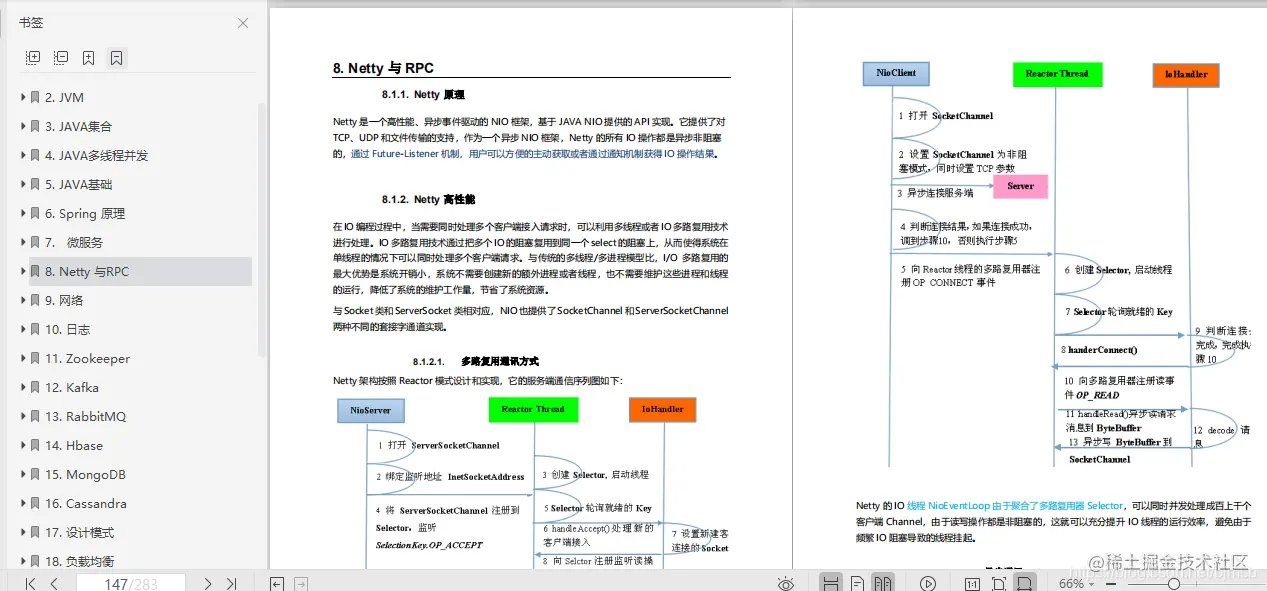Open the "17. 设计模式" chapter
This screenshot has height=591, width=1267.
click(x=78, y=532)
